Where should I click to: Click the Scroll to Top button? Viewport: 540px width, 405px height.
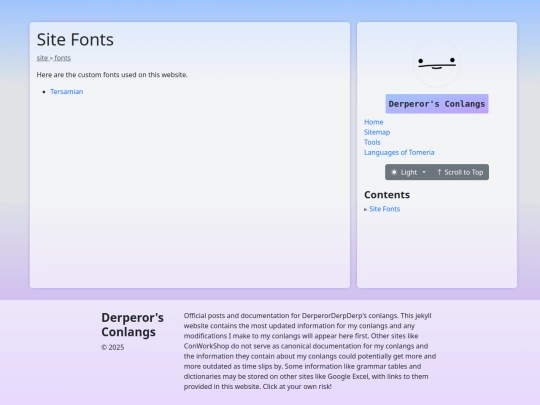pos(460,172)
